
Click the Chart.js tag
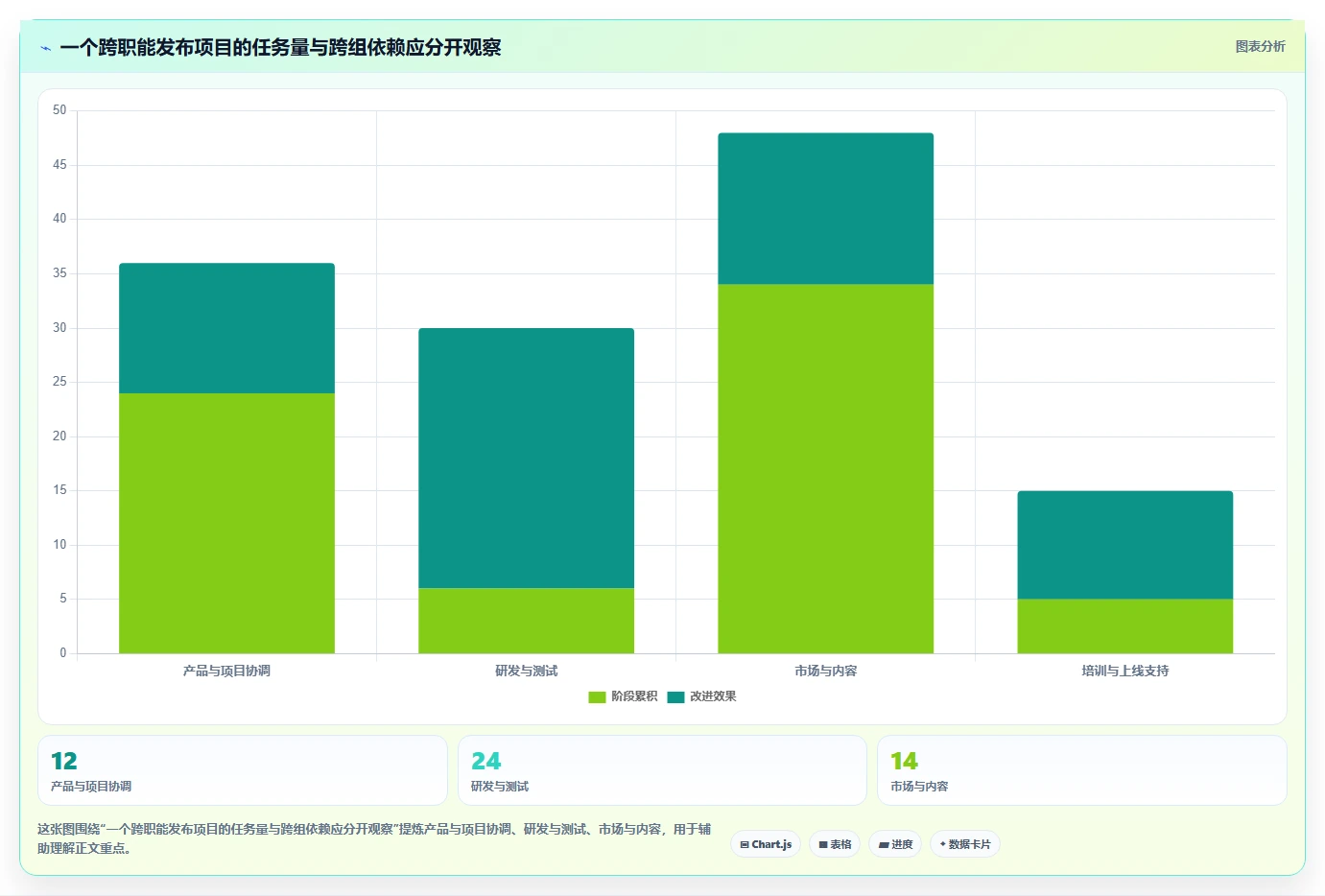tap(766, 844)
